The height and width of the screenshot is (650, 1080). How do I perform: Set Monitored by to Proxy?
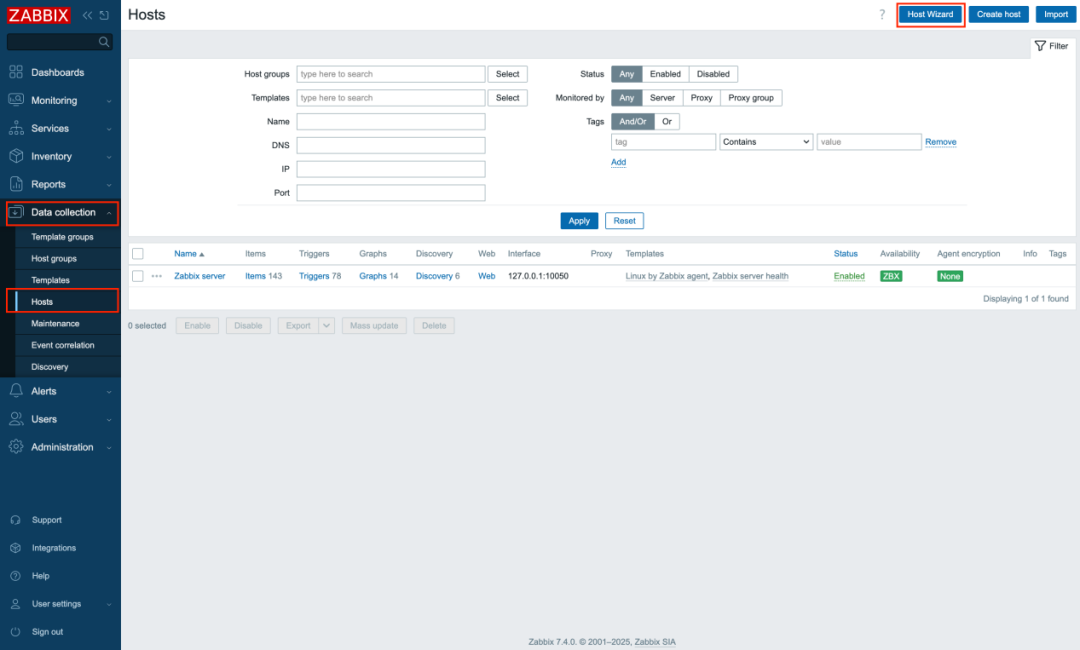point(701,98)
